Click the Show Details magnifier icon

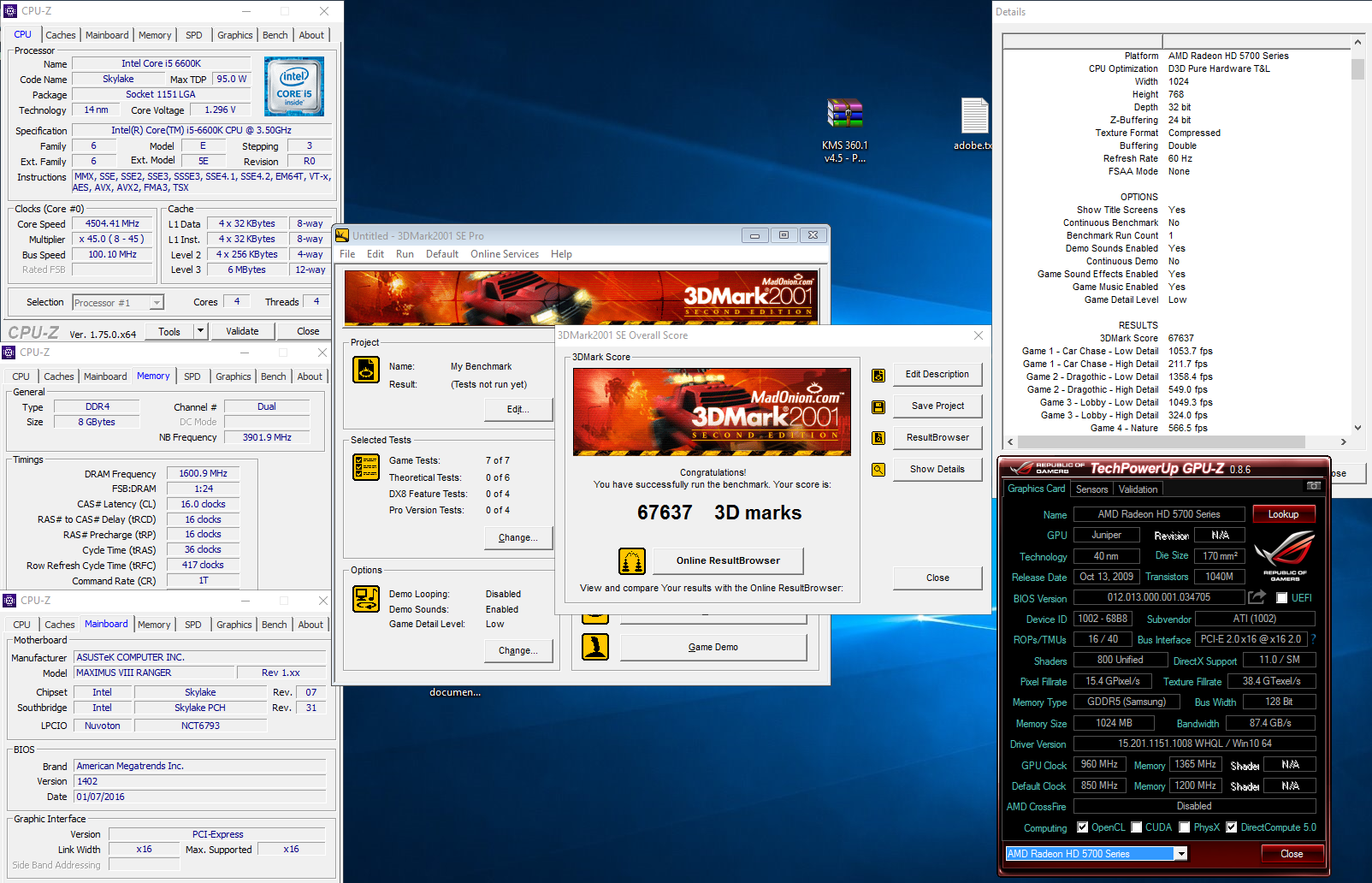coord(878,470)
